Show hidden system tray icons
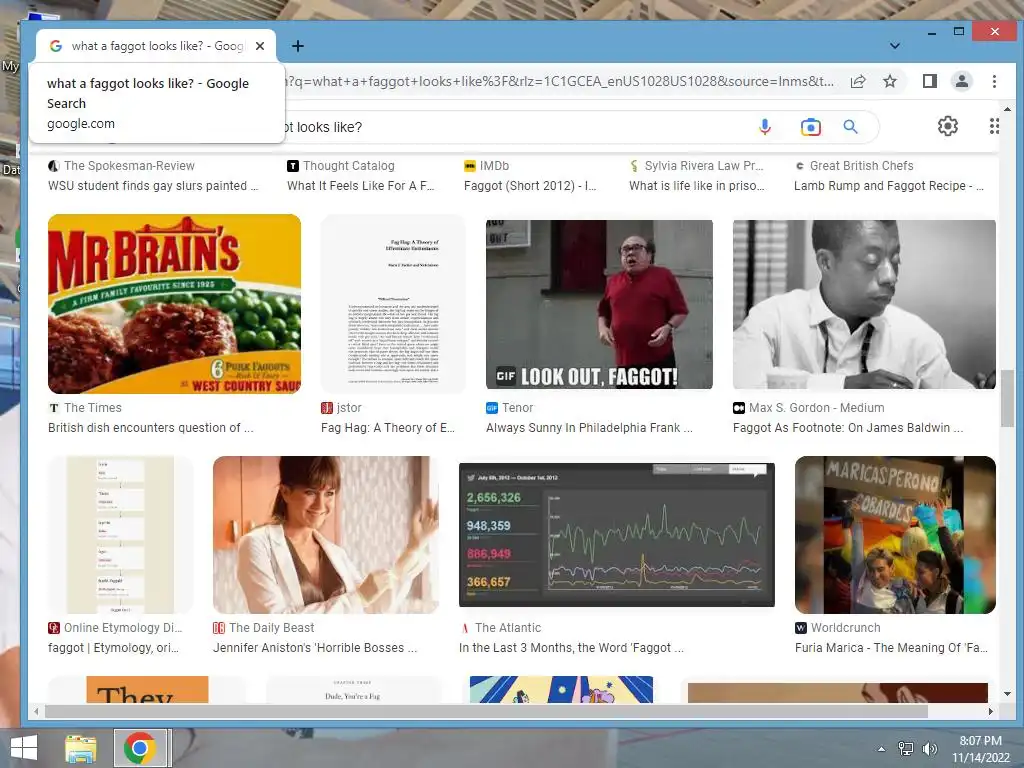 pyautogui.click(x=881, y=749)
